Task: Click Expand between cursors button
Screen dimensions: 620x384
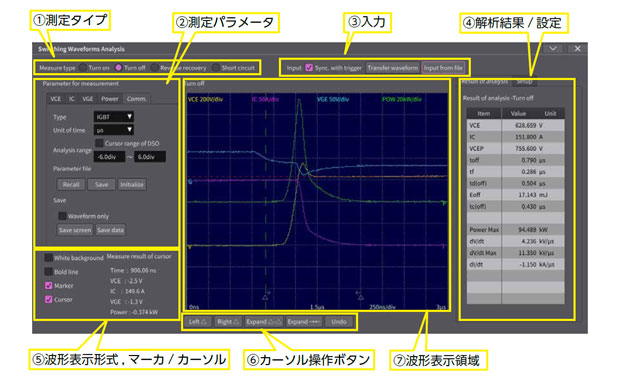Action: pos(264,322)
